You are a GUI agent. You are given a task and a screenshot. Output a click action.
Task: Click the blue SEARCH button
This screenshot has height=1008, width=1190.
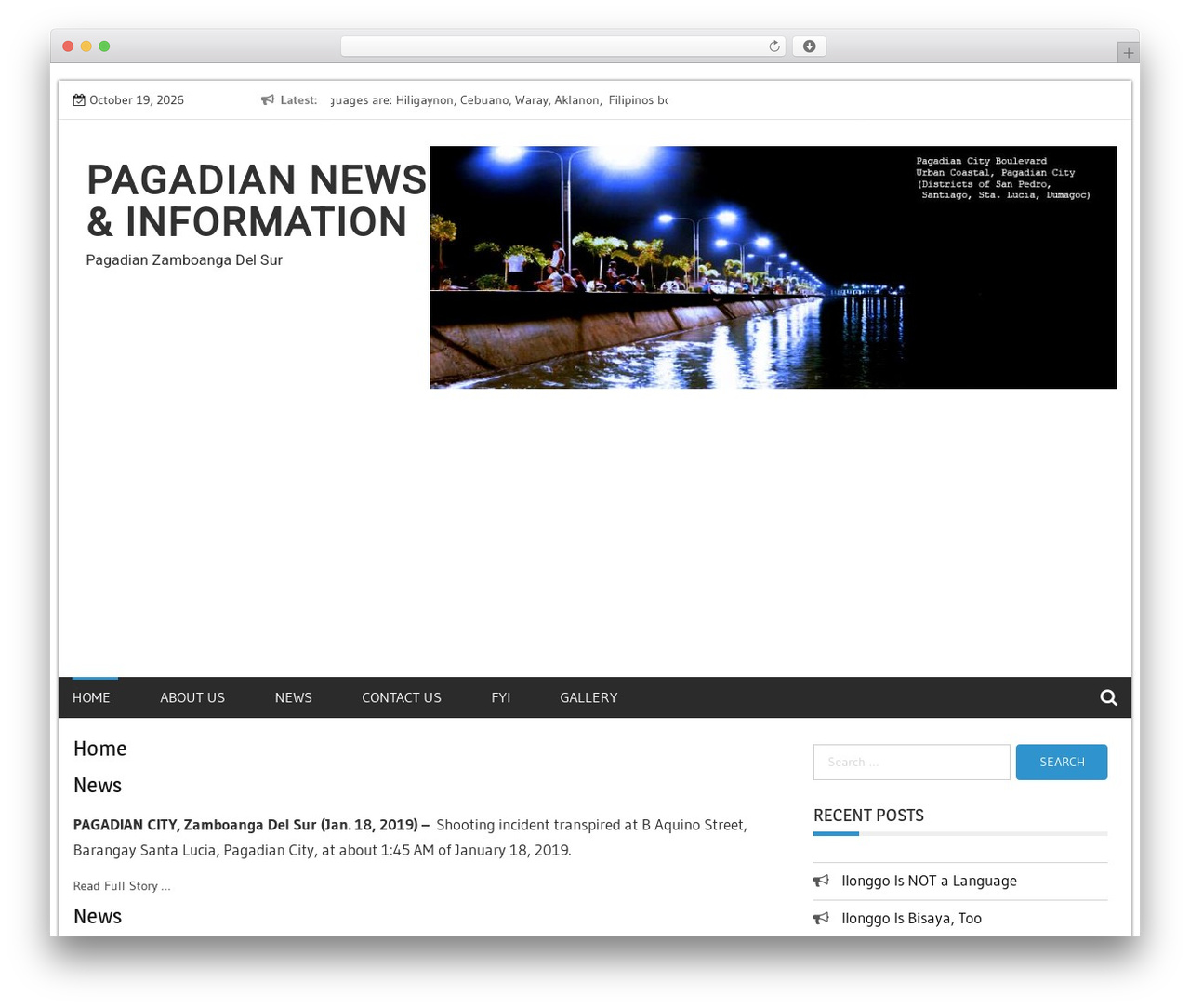[x=1062, y=762]
